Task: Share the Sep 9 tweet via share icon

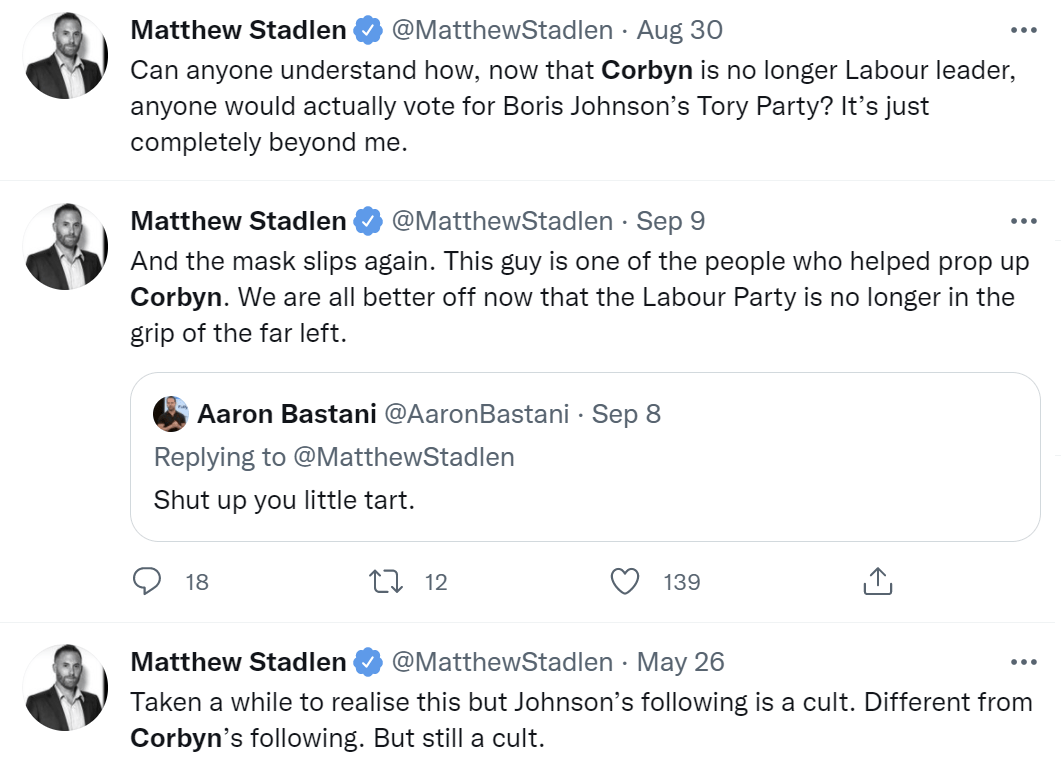Action: click(x=876, y=581)
